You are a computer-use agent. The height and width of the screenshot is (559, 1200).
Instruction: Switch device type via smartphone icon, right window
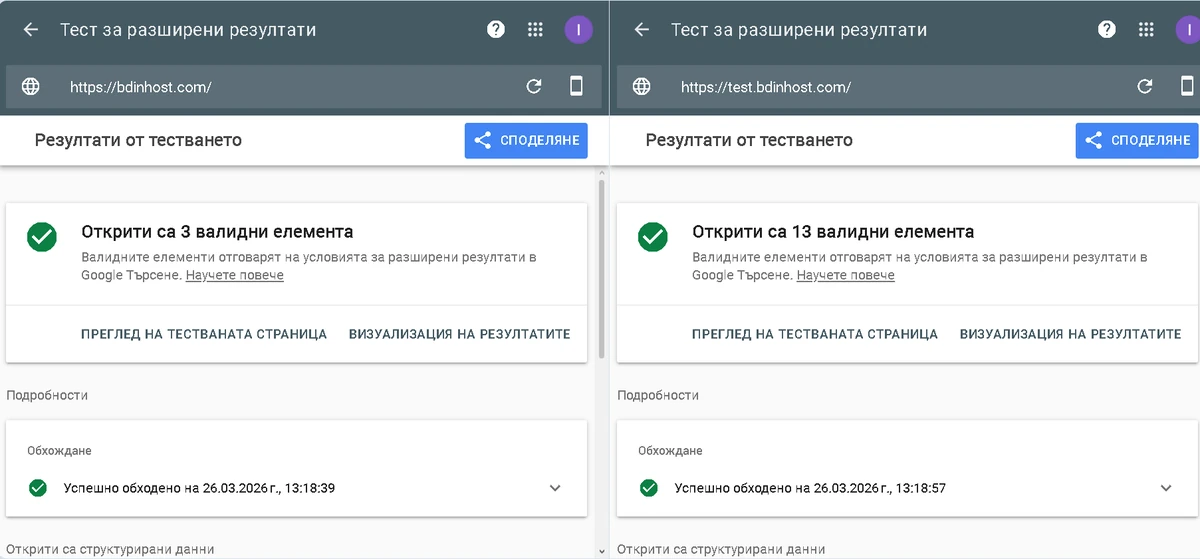1187,87
